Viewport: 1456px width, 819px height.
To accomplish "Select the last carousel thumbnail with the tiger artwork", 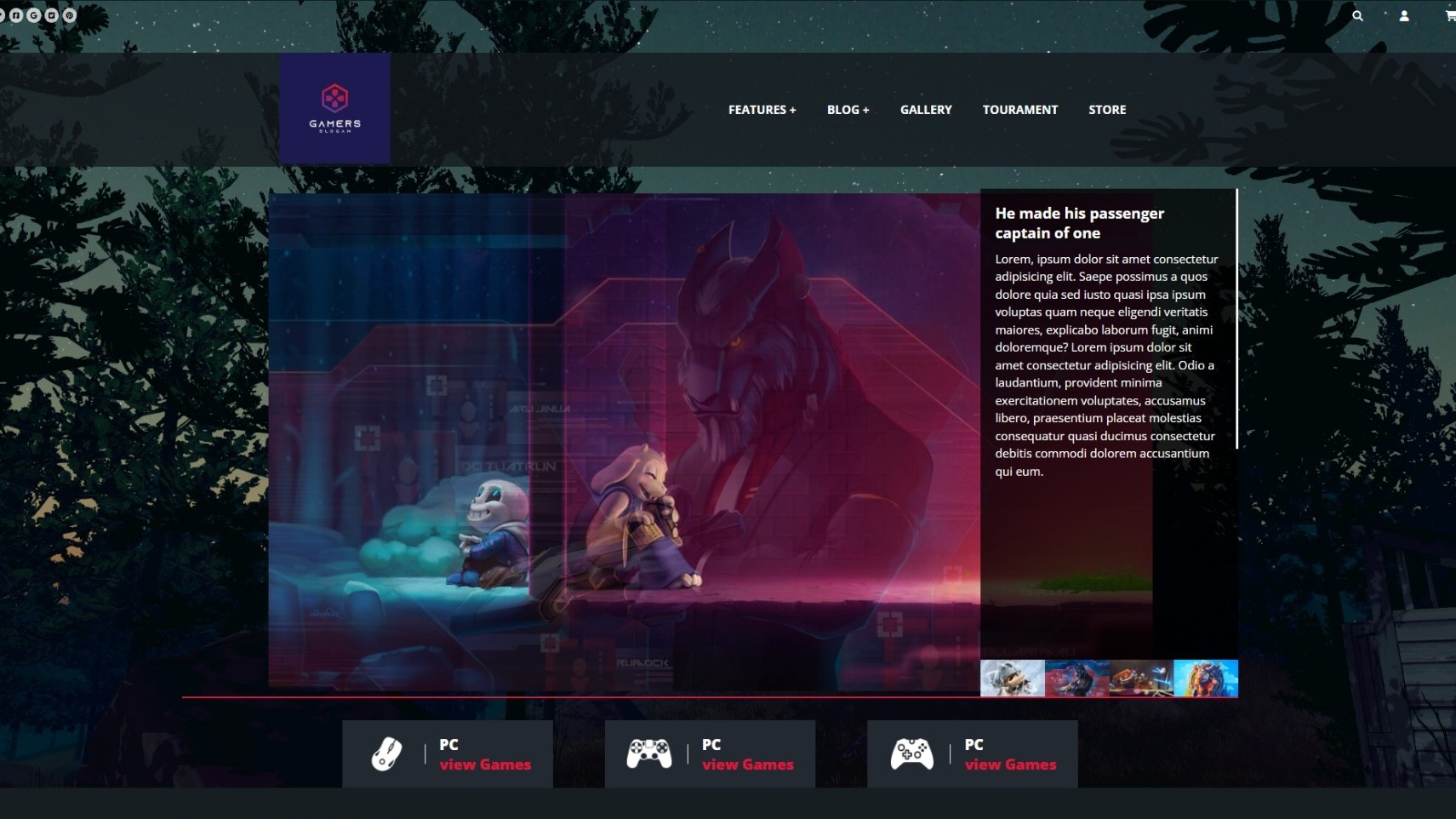I will [1207, 678].
